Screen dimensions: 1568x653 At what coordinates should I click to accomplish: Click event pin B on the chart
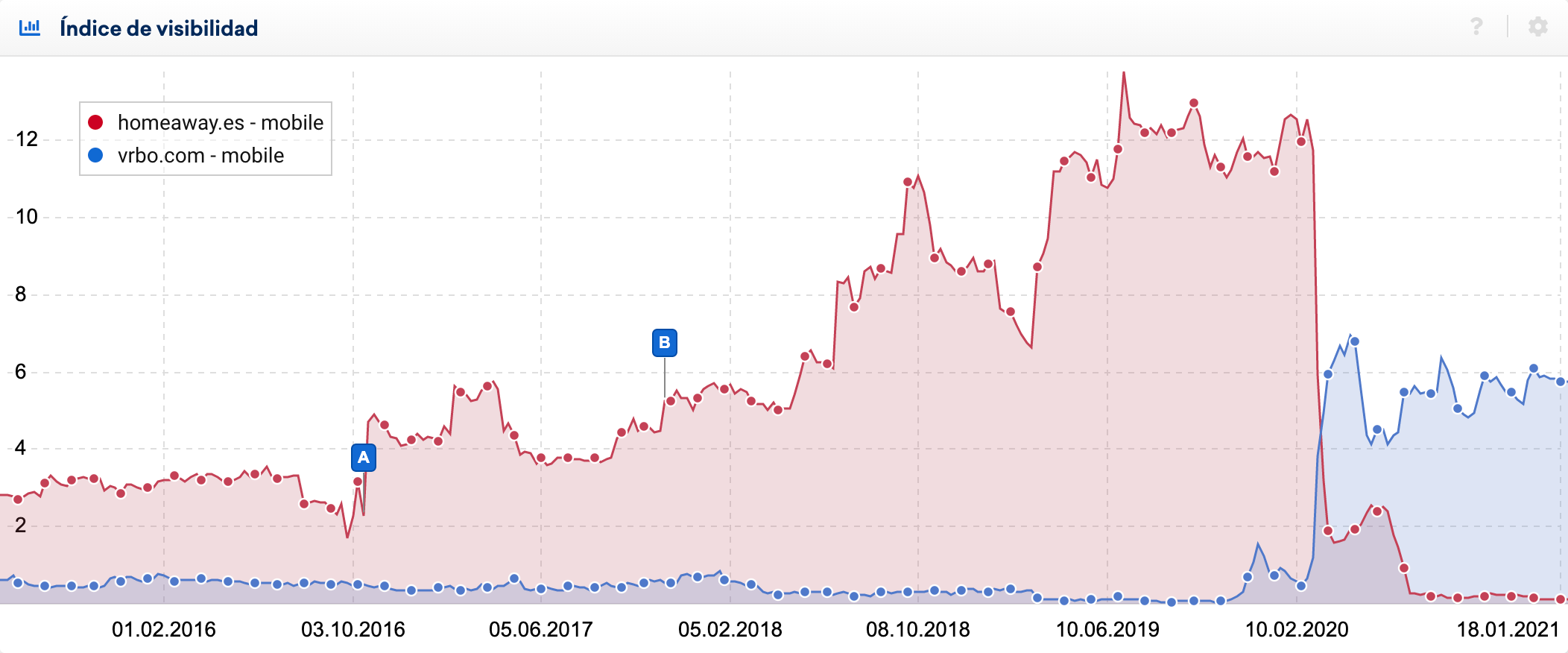(665, 343)
